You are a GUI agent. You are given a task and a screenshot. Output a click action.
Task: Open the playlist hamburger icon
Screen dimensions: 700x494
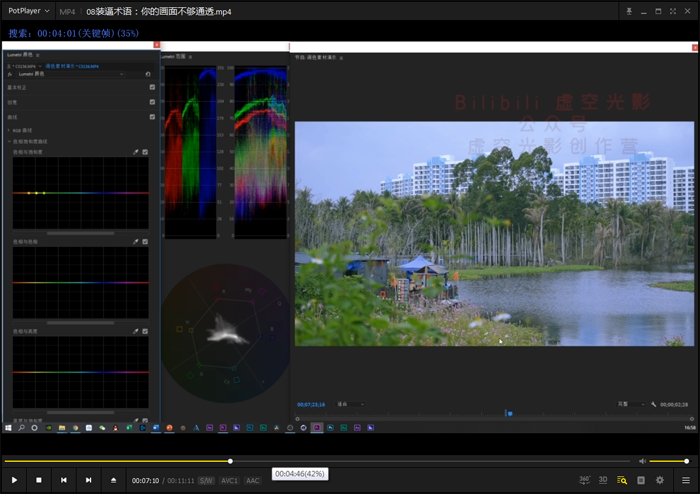click(x=685, y=480)
